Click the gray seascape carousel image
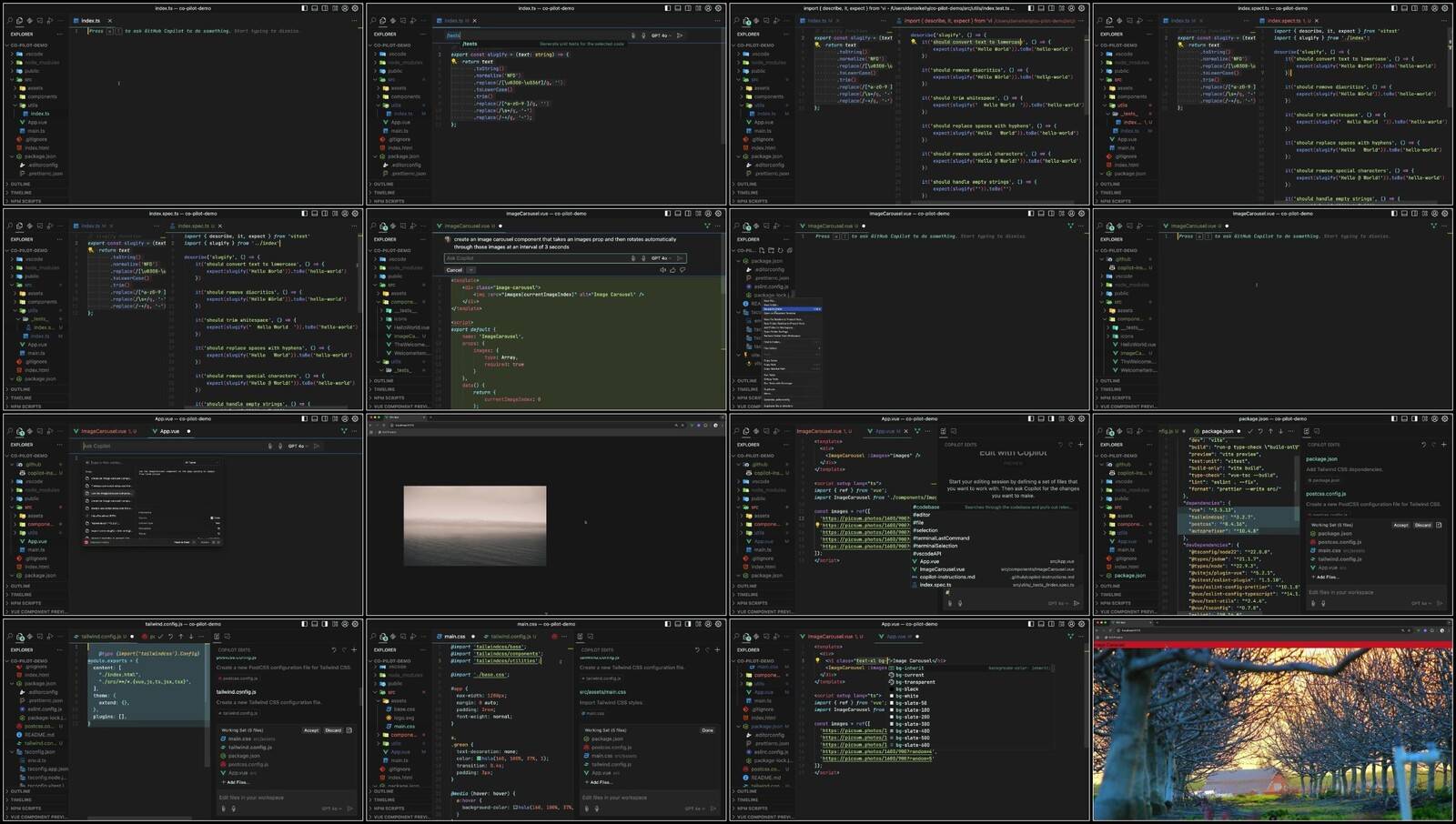This screenshot has width=1456, height=824. pos(474,525)
